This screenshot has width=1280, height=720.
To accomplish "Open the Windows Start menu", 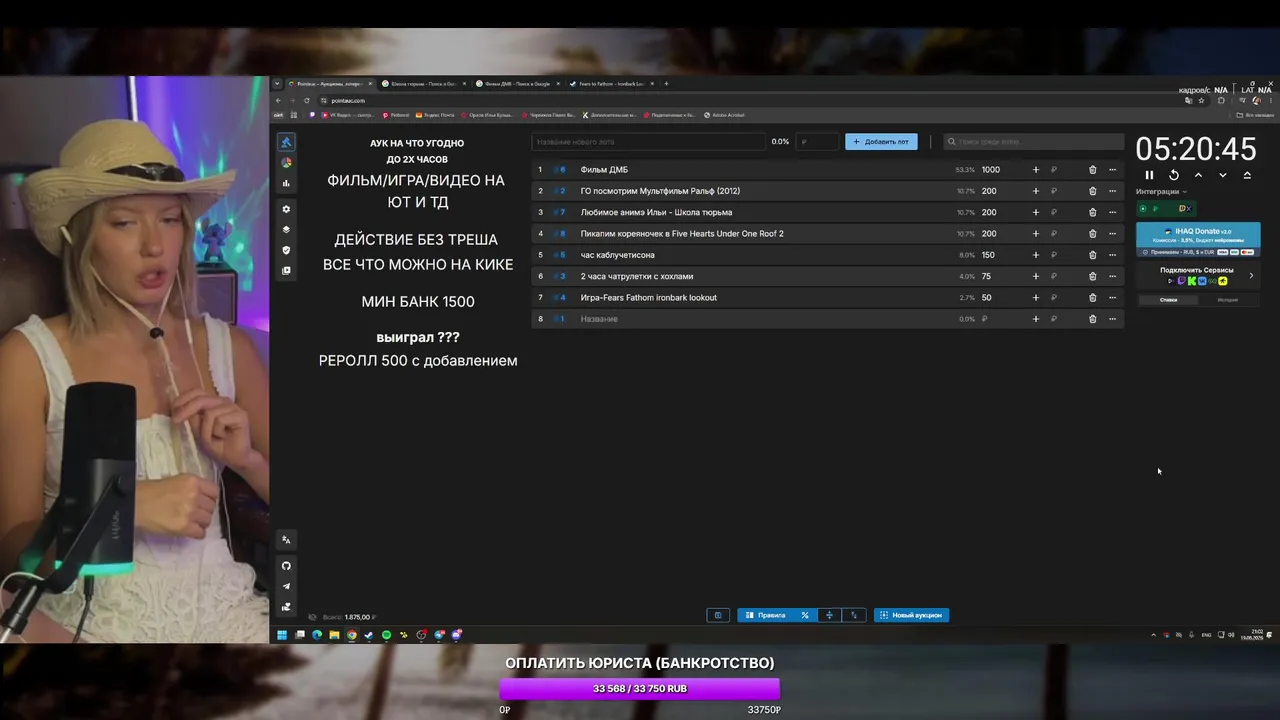I will tap(282, 635).
